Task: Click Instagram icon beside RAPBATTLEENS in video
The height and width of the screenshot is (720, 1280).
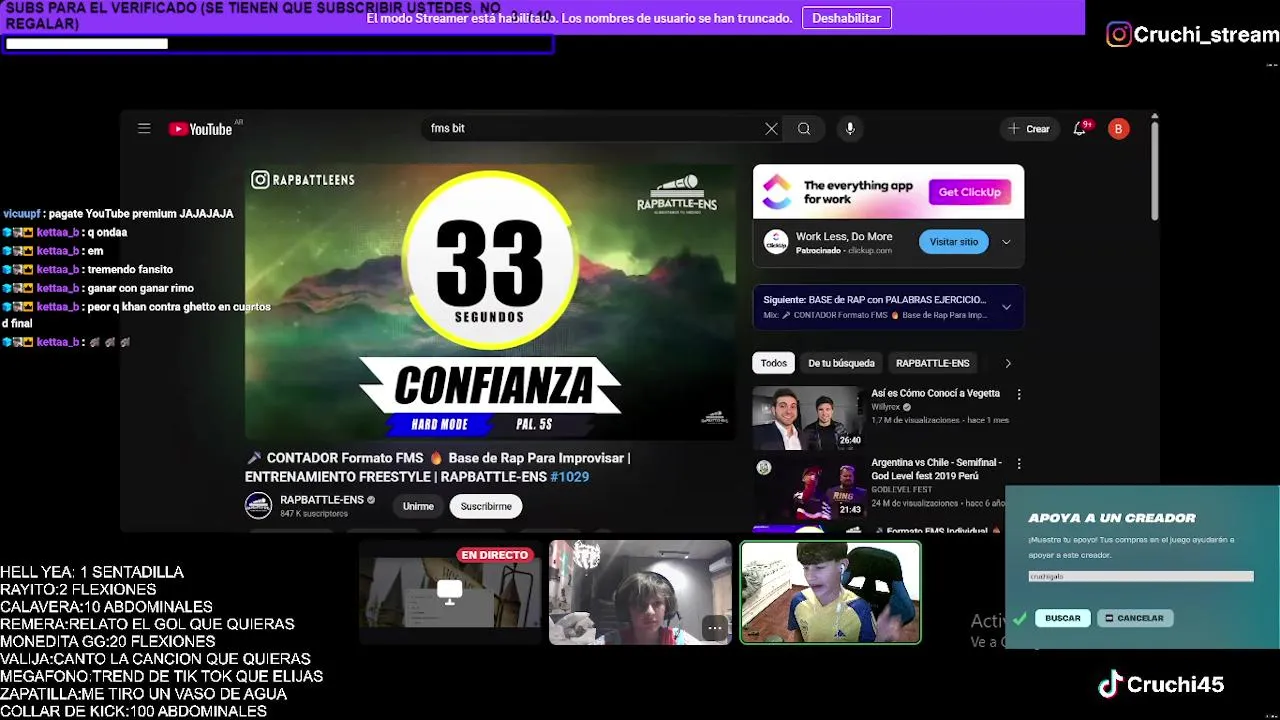Action: tap(260, 180)
